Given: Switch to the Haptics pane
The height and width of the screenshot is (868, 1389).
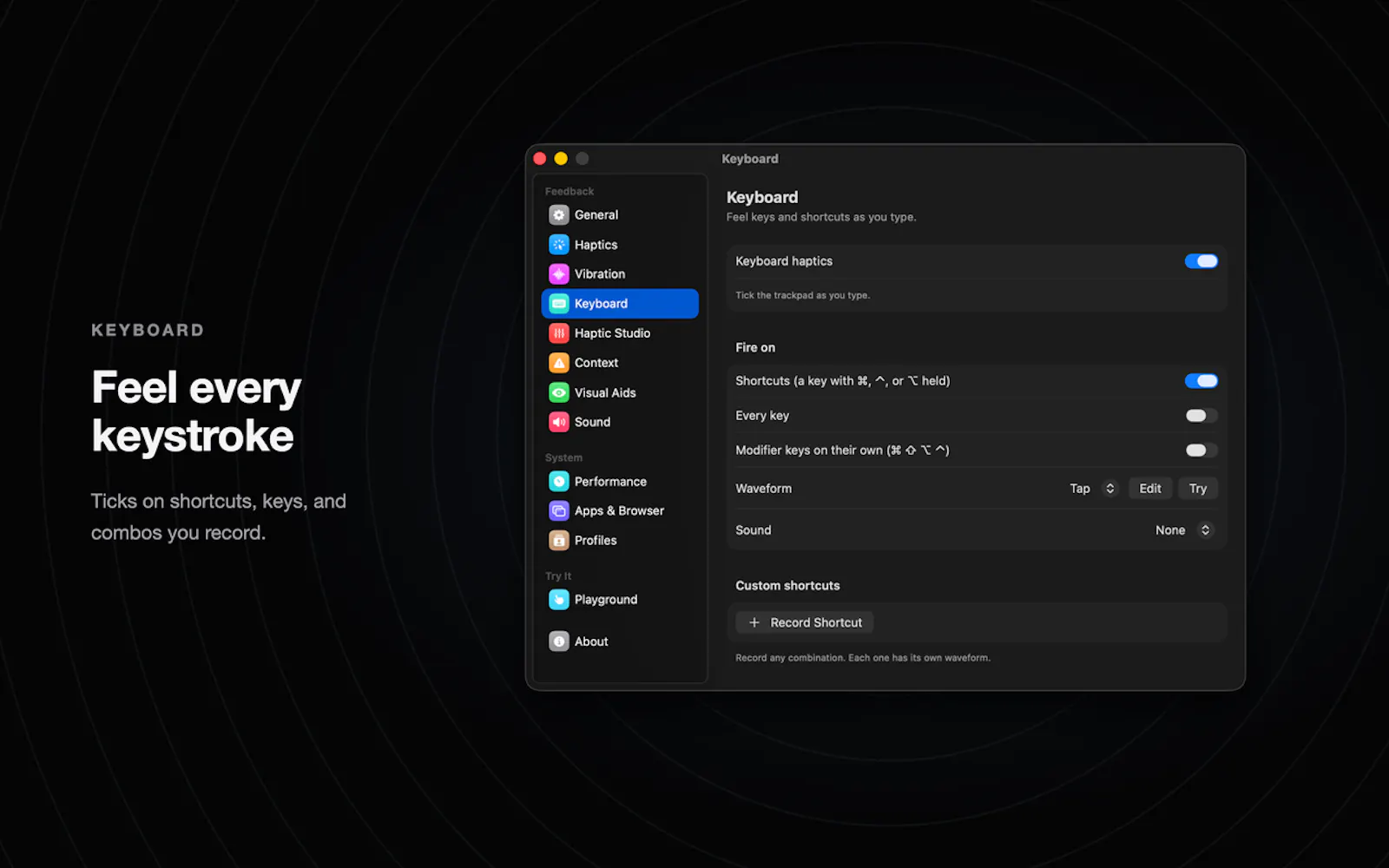Looking at the screenshot, I should [596, 245].
